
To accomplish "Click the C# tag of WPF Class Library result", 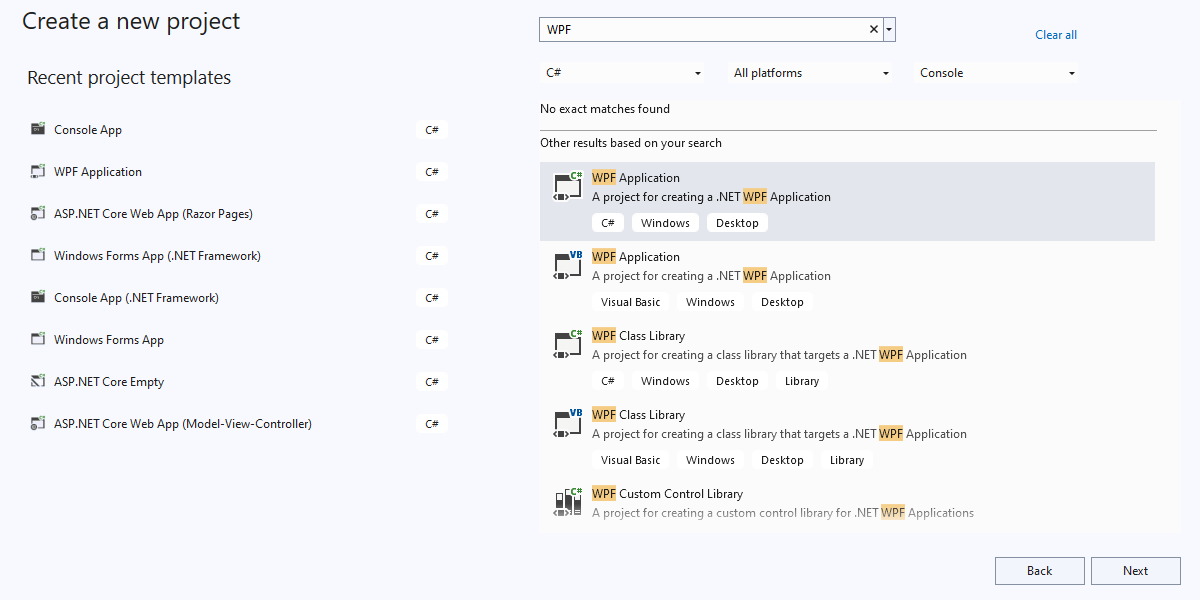I will tap(608, 381).
